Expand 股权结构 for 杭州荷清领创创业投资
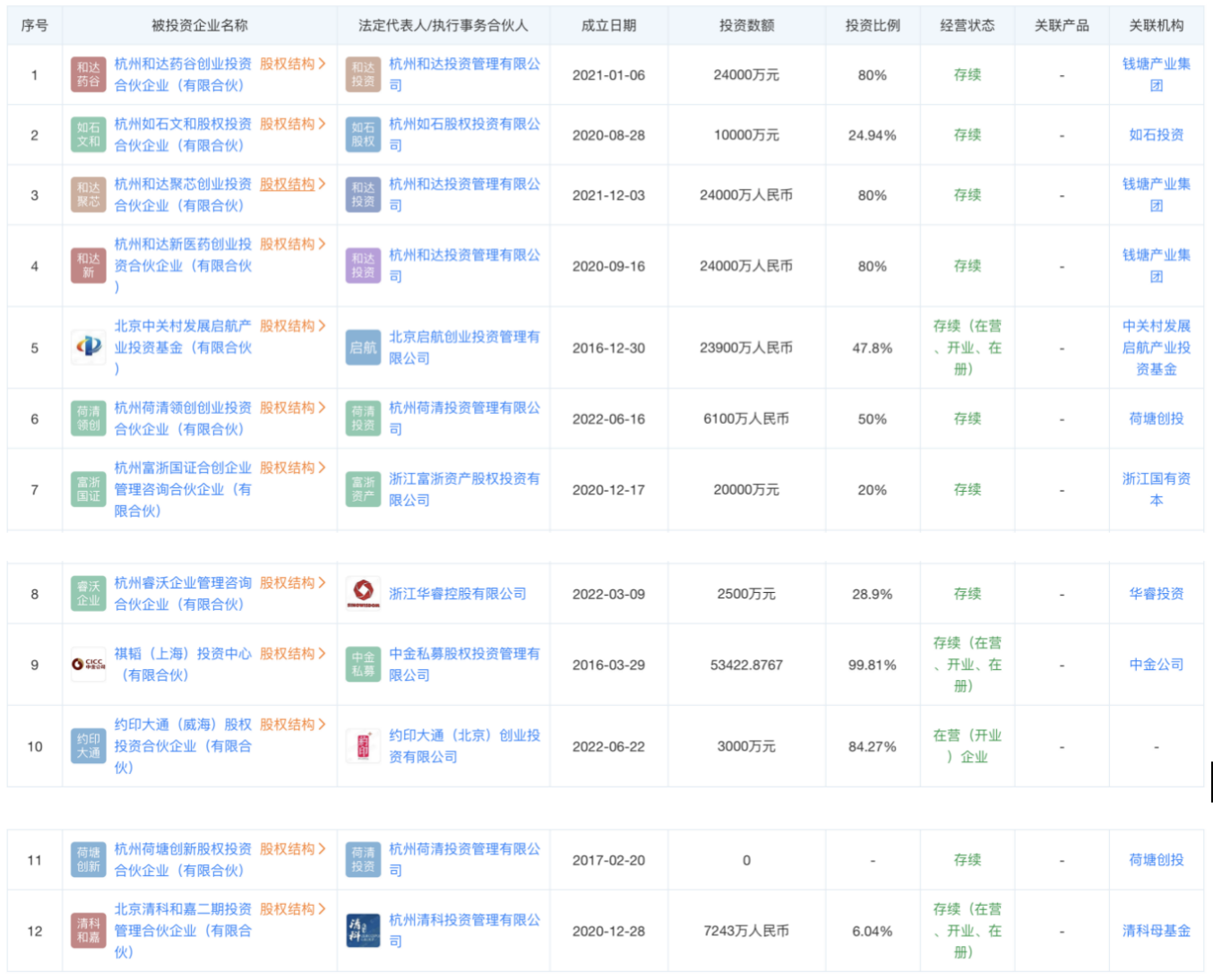 pyautogui.click(x=292, y=408)
